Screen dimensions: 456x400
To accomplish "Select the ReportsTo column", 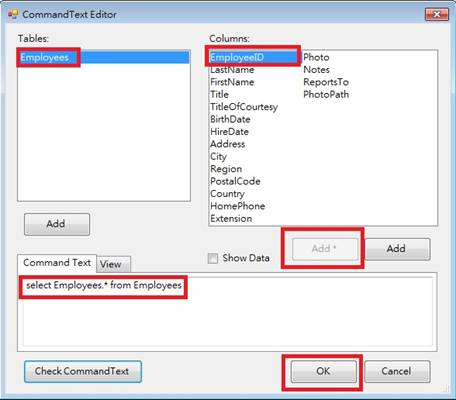I will tap(326, 82).
